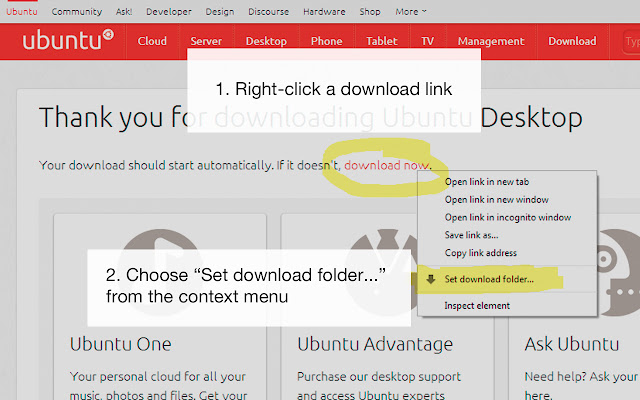Click the Ask Ubuntu robot icon
The image size is (640, 400).
click(618, 272)
